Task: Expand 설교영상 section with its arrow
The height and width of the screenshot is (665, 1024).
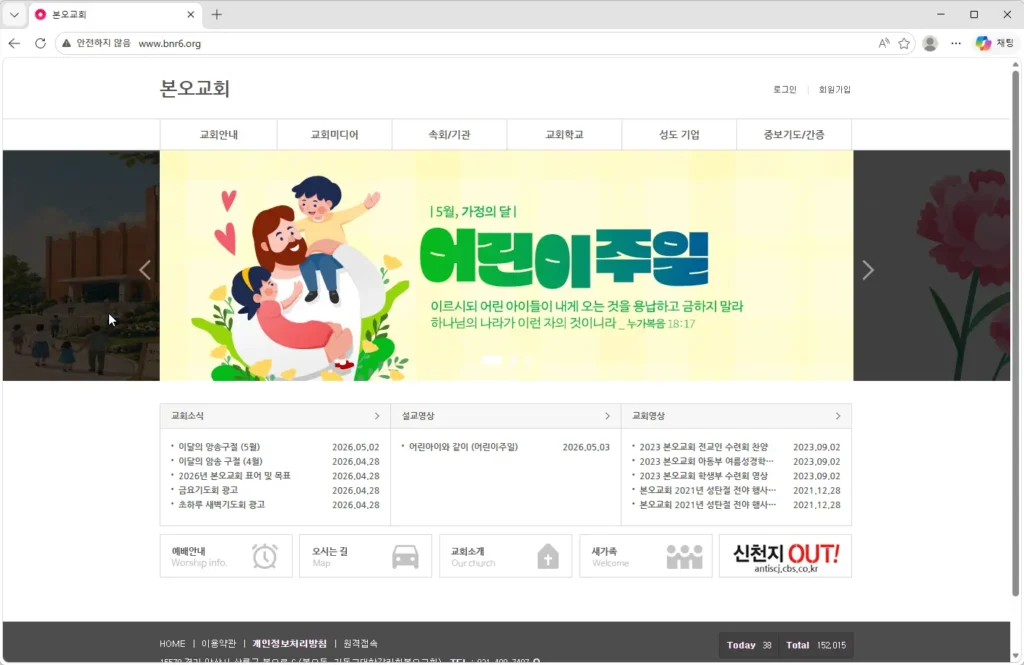Action: tap(607, 416)
